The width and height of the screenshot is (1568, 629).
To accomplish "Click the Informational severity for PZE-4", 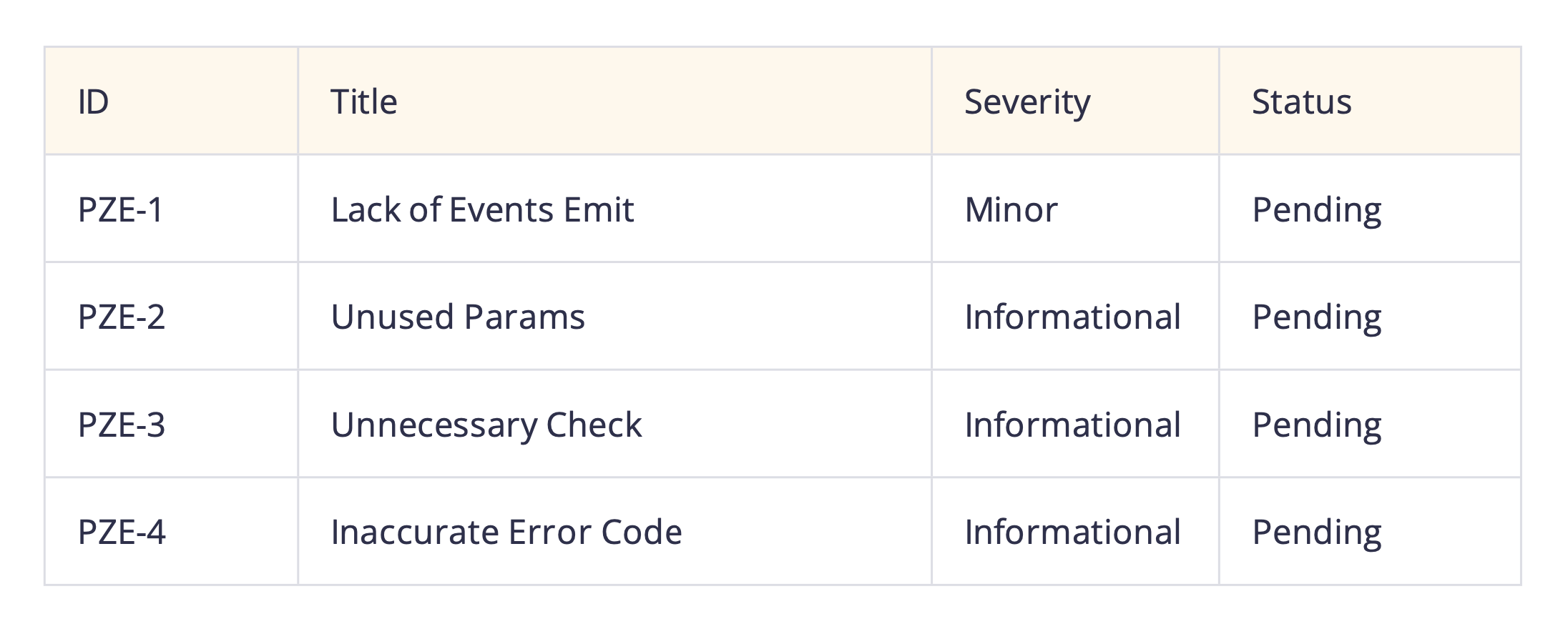I will click(x=1072, y=532).
